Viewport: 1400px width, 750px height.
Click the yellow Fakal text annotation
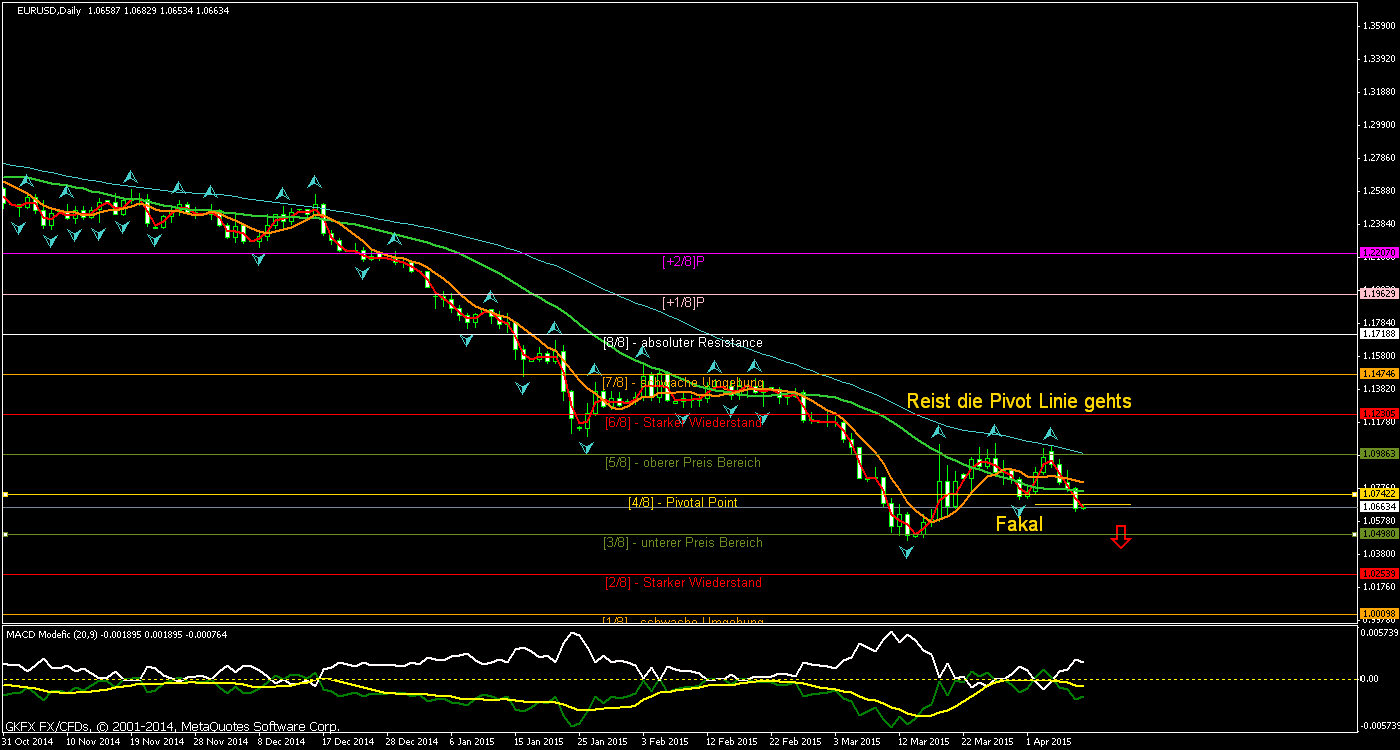tap(1019, 523)
